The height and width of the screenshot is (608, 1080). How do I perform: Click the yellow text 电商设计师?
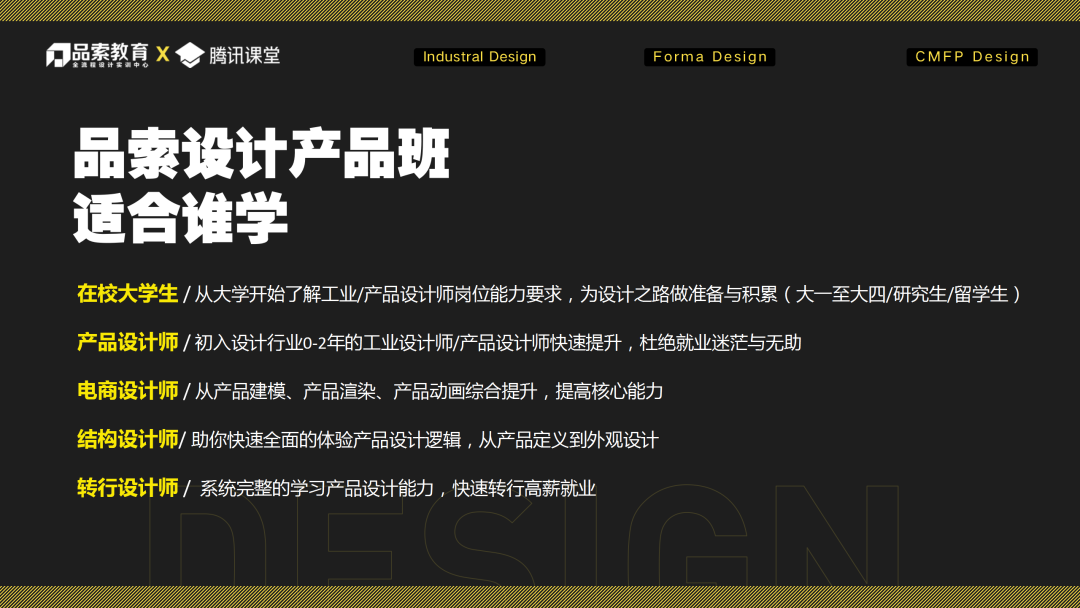point(127,391)
